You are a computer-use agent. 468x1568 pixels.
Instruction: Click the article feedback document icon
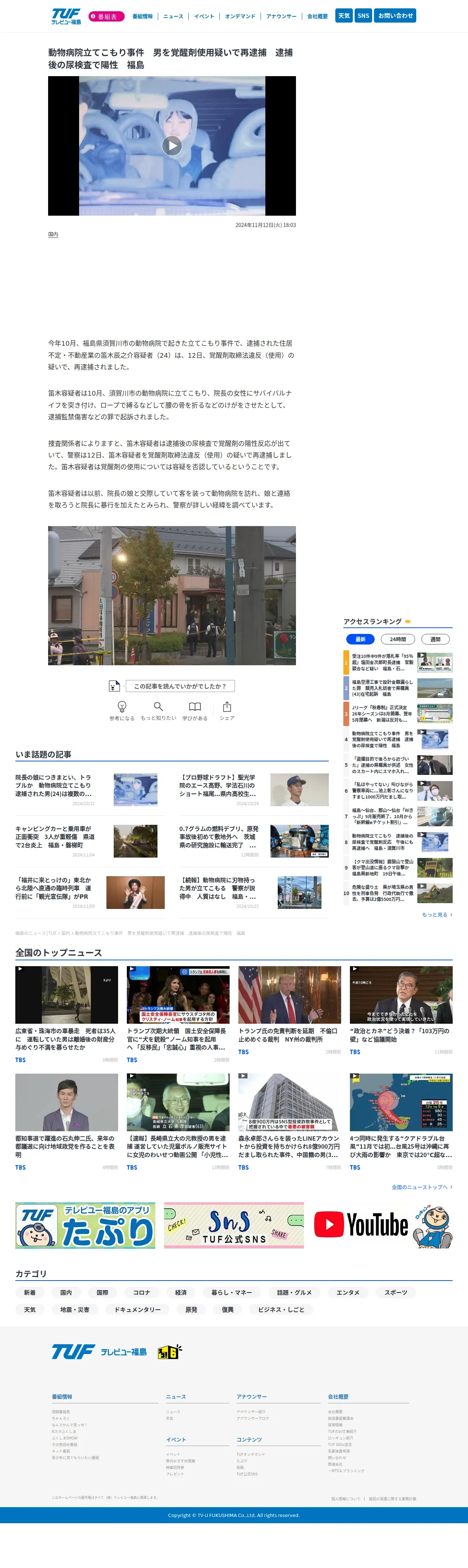(x=114, y=686)
